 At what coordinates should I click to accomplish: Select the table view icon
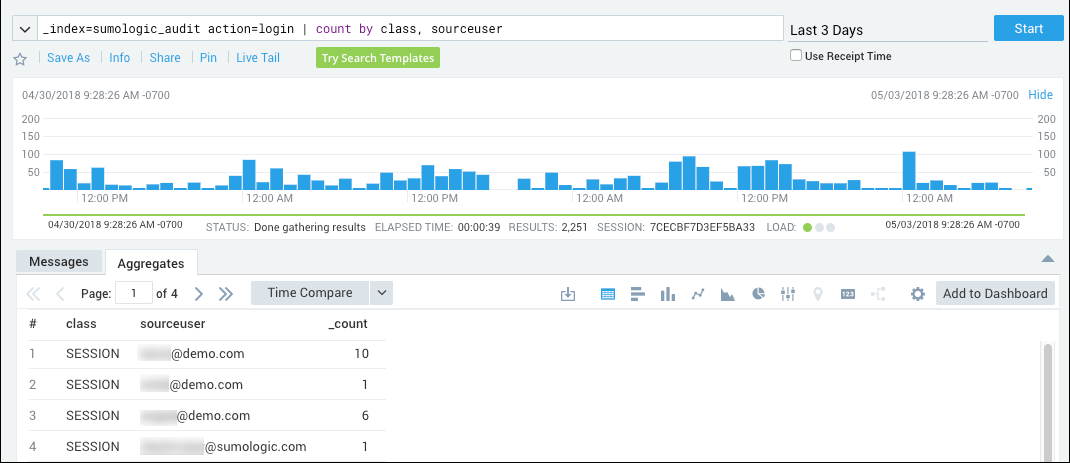607,294
